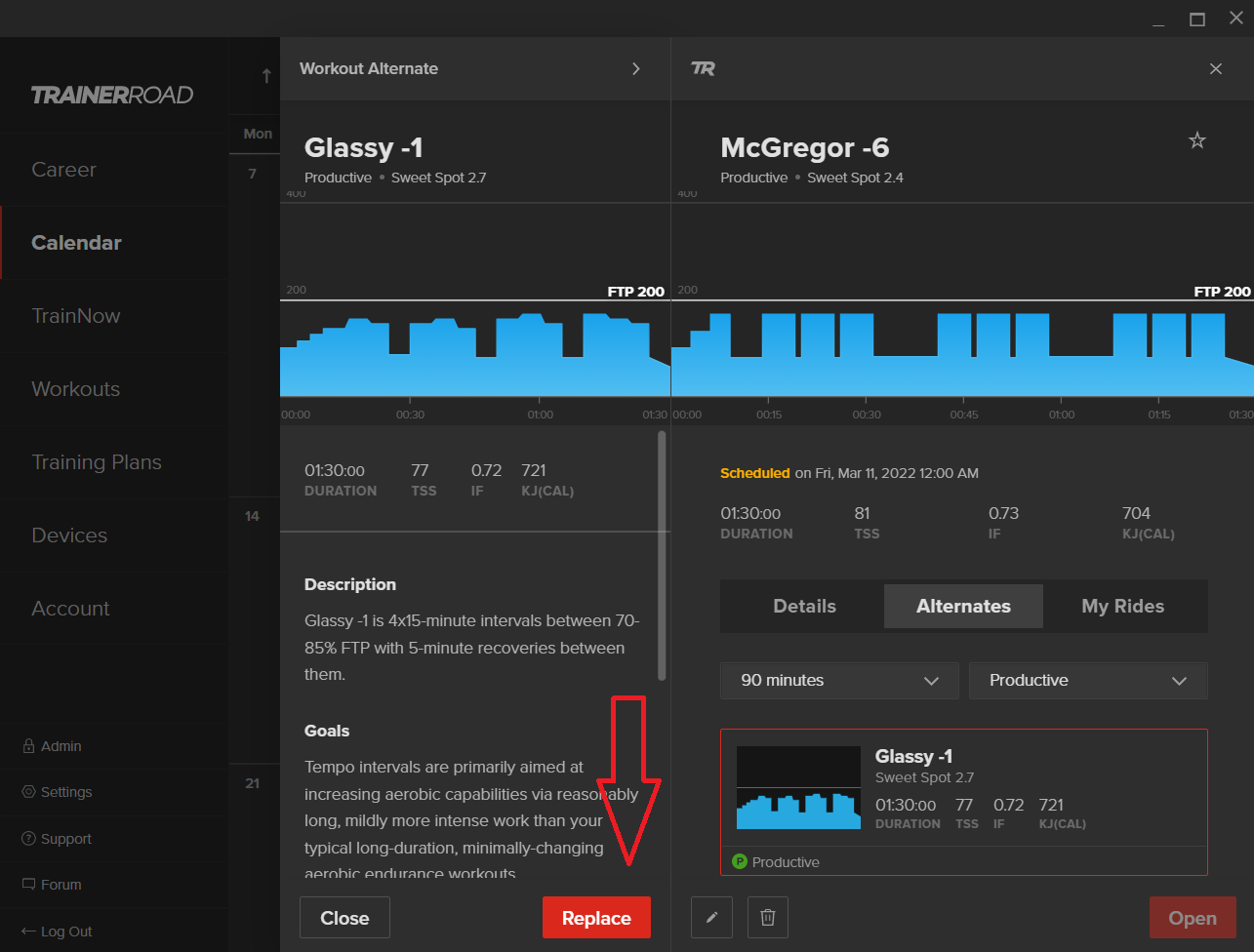Click the Close button
Screen dimensions: 1254x952
click(344, 918)
